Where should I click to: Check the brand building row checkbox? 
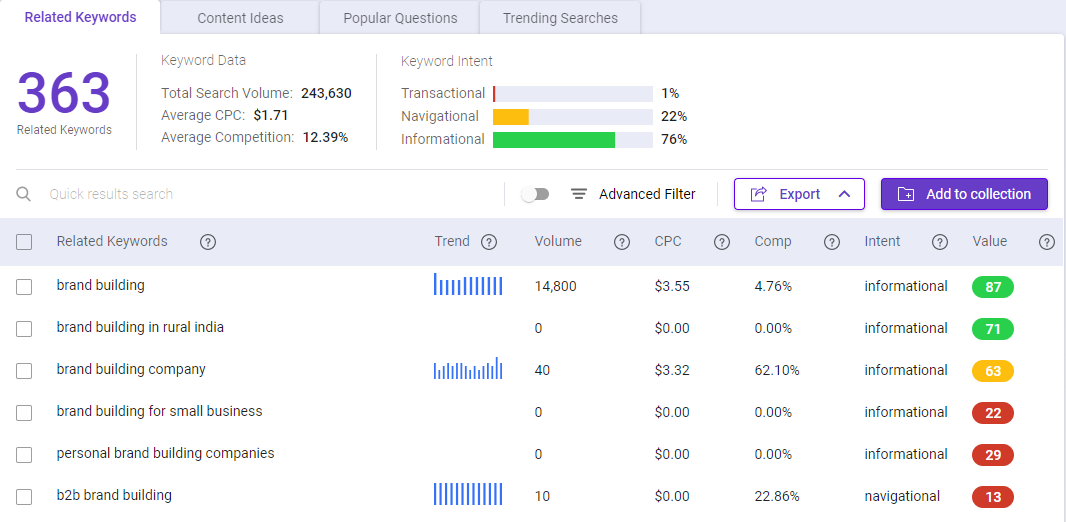tap(24, 287)
